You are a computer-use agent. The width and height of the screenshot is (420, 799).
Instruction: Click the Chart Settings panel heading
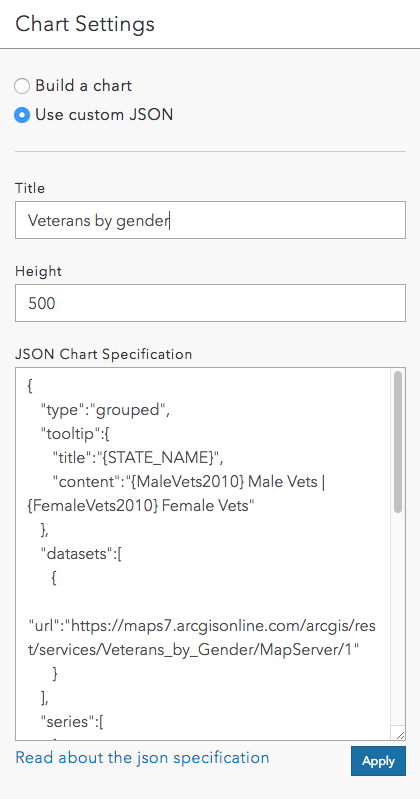tap(85, 24)
